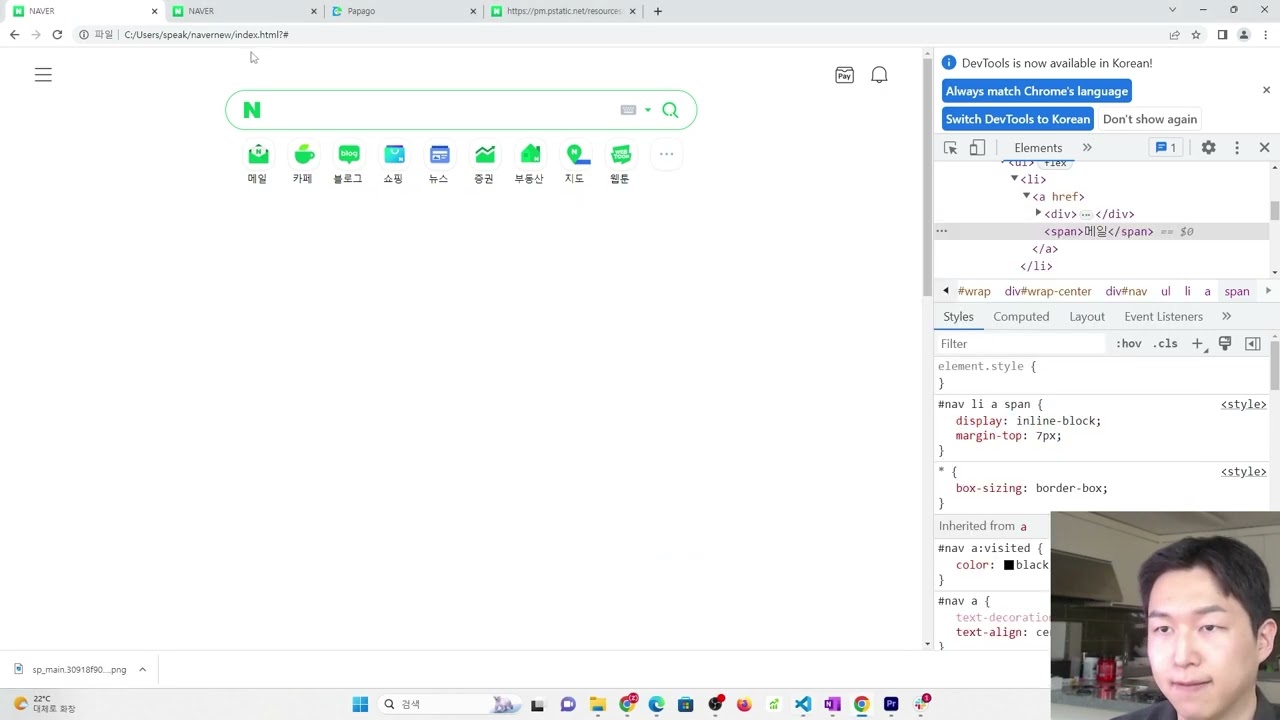1280x720 pixels.
Task: Select the Styles tab
Action: point(958,317)
